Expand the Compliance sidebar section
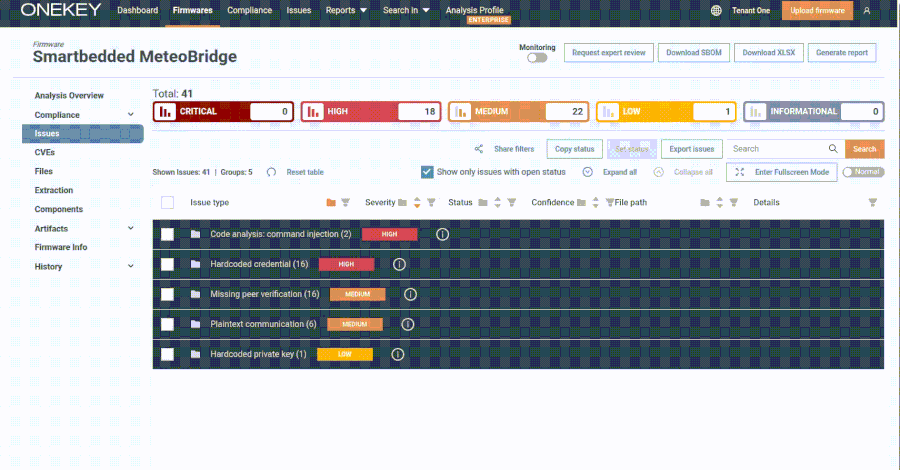900x470 pixels. point(131,115)
